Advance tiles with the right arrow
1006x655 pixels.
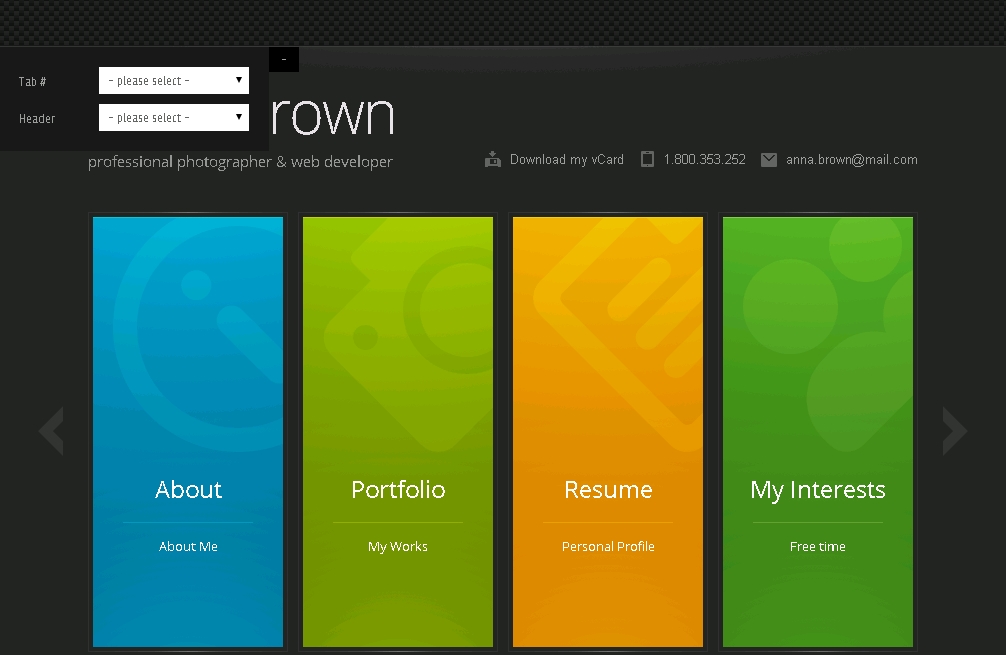click(x=954, y=431)
